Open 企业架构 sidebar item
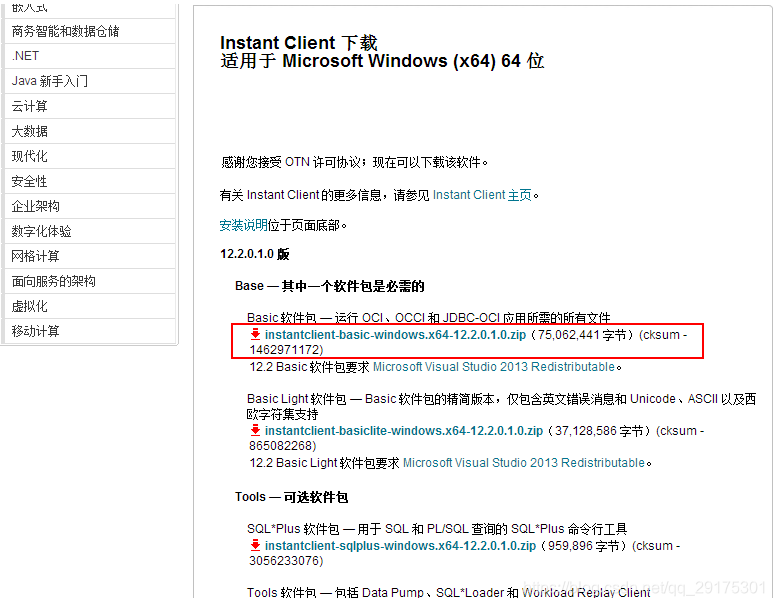Screen dimensions: 774x606 point(89,206)
